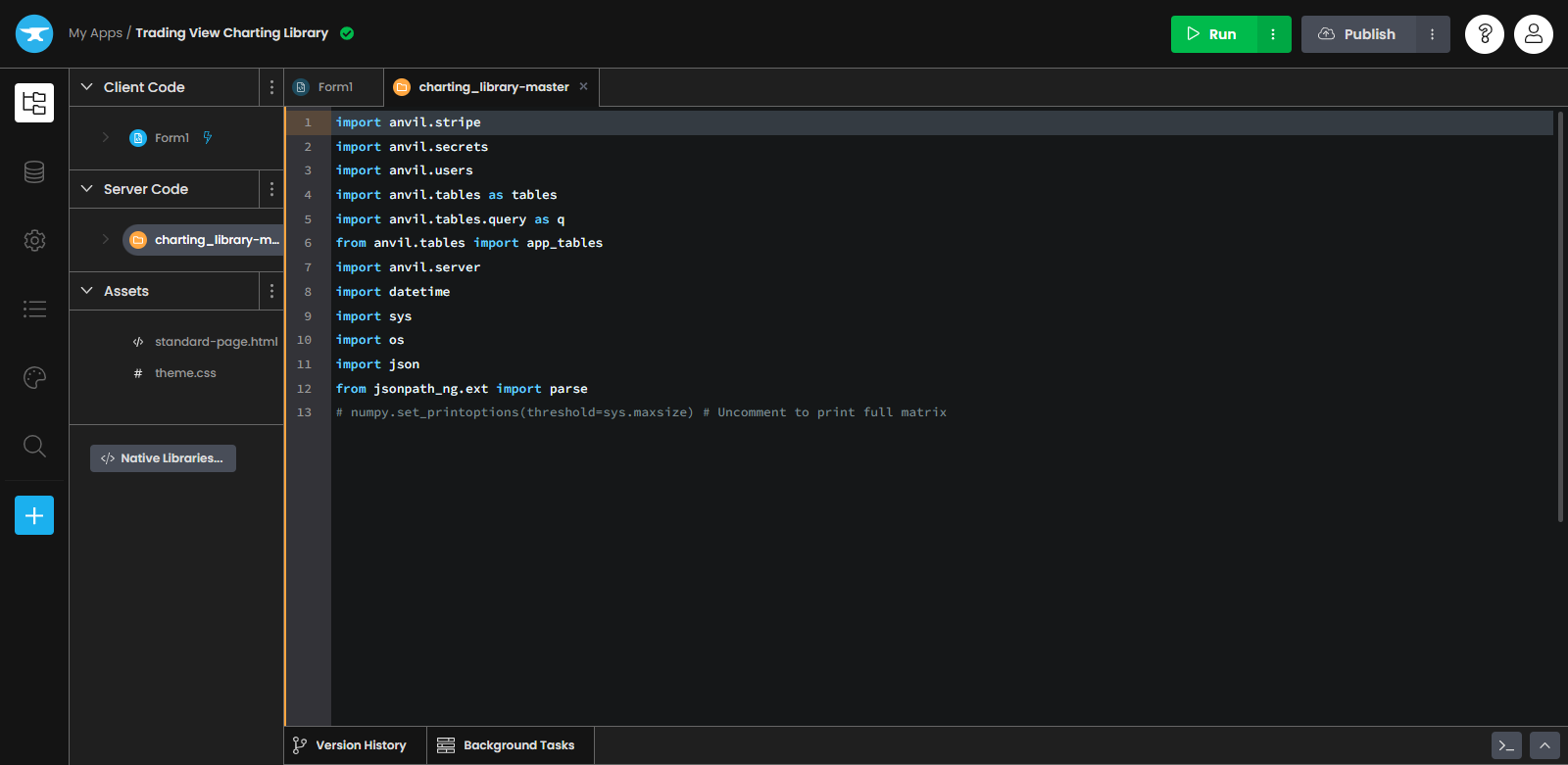Close the charting_library-master tab
The width and height of the screenshot is (1568, 765).
(x=584, y=87)
